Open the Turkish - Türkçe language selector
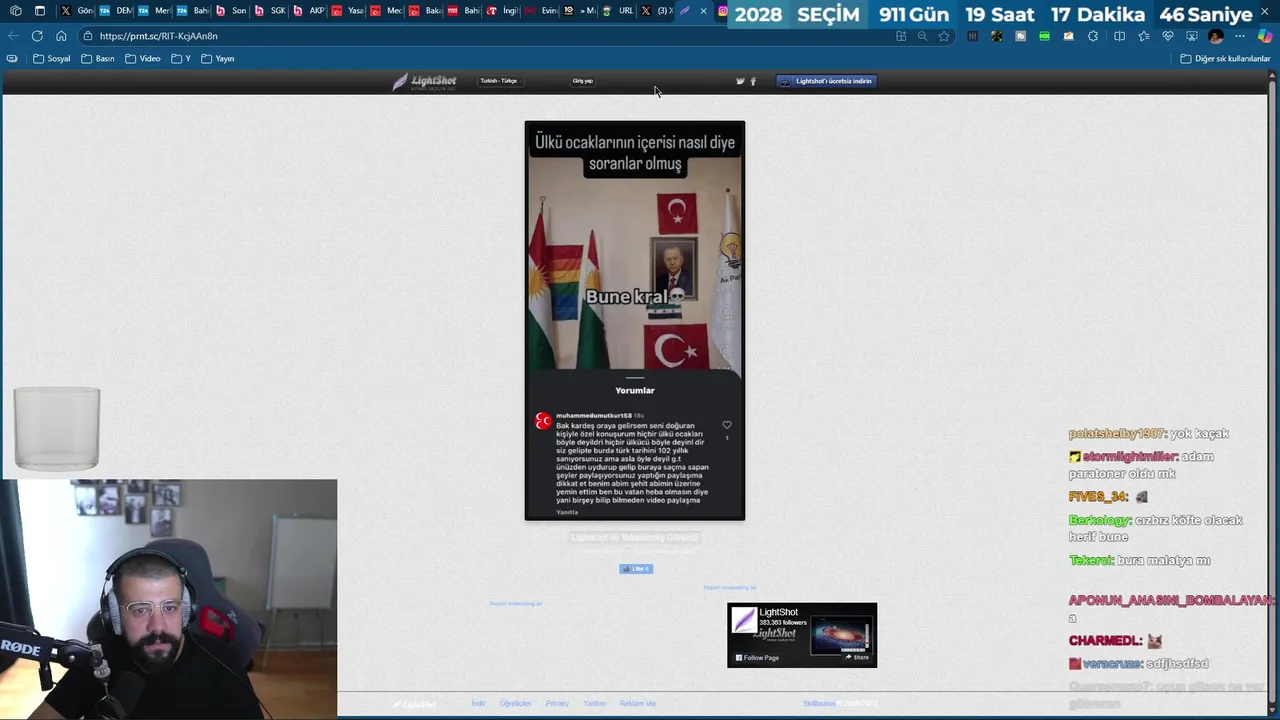The width and height of the screenshot is (1280, 720). (499, 81)
